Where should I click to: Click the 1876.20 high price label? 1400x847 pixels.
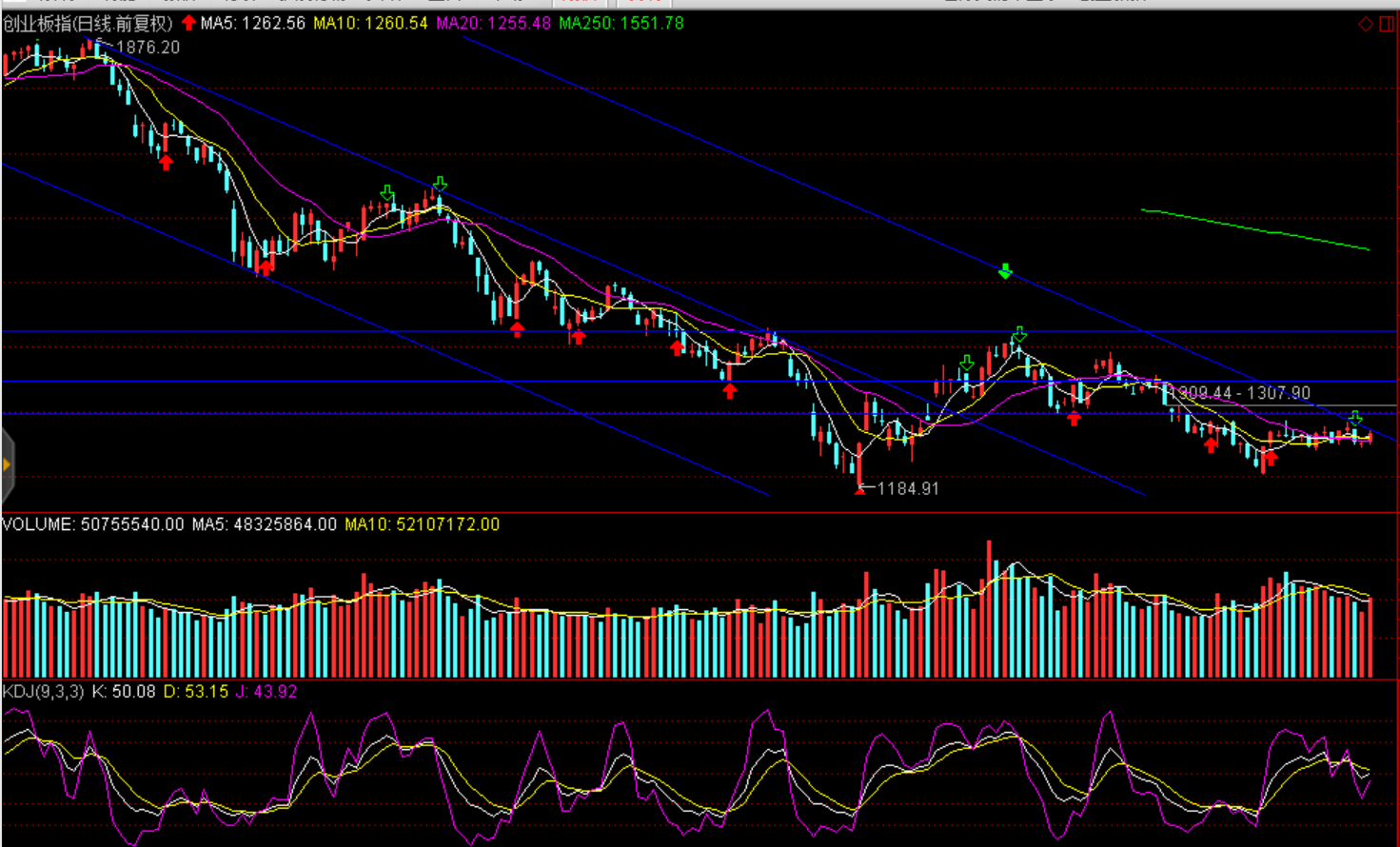[x=148, y=48]
